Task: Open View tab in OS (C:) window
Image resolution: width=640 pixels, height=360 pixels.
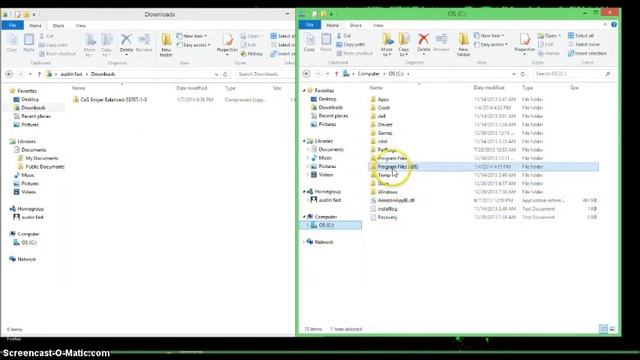Action: (x=378, y=25)
